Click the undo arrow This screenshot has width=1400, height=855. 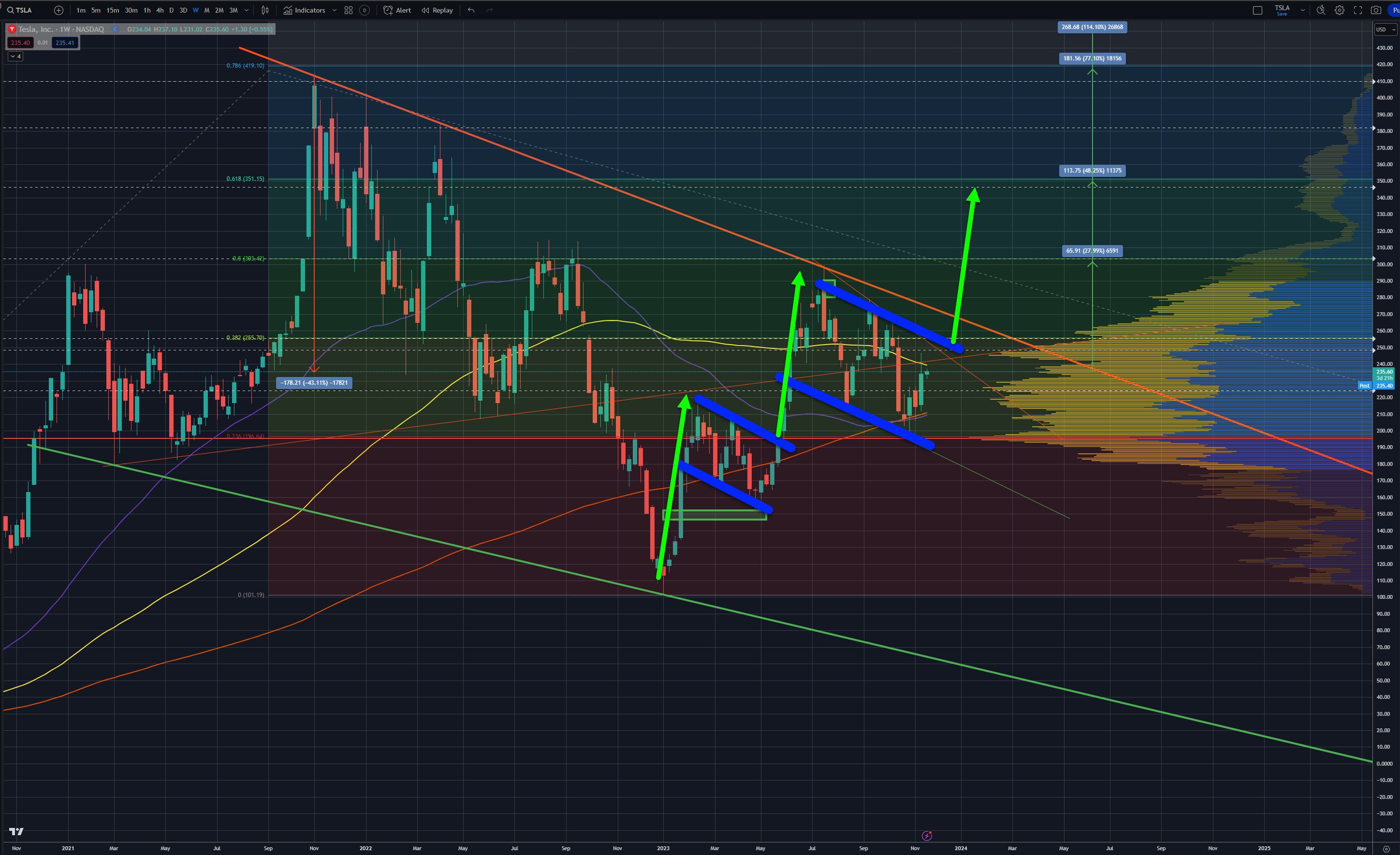[x=471, y=10]
